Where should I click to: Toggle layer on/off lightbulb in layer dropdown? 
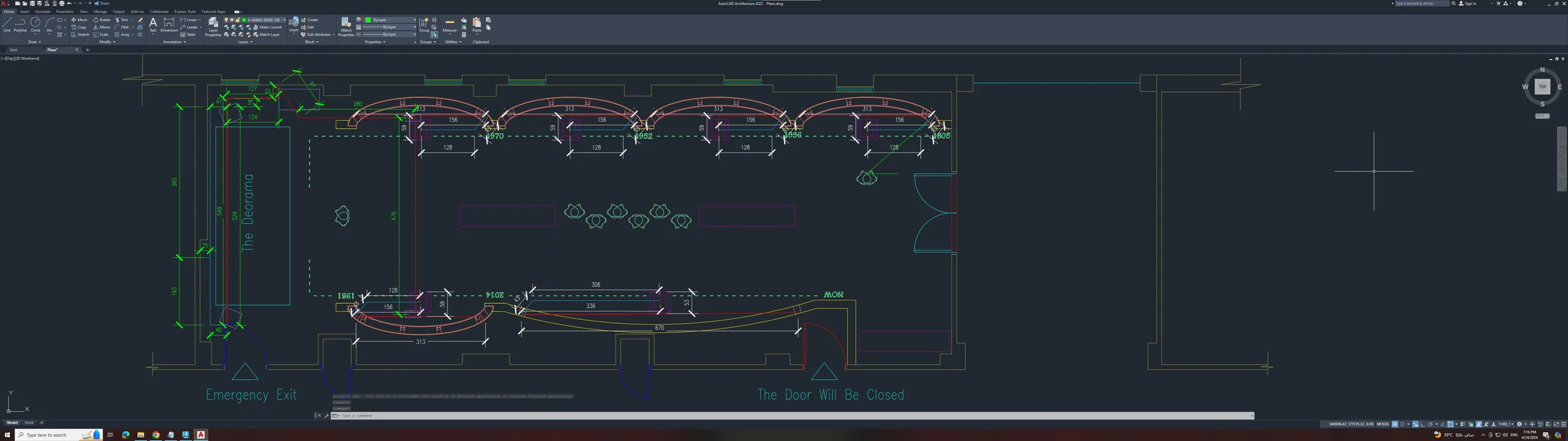pos(226,20)
